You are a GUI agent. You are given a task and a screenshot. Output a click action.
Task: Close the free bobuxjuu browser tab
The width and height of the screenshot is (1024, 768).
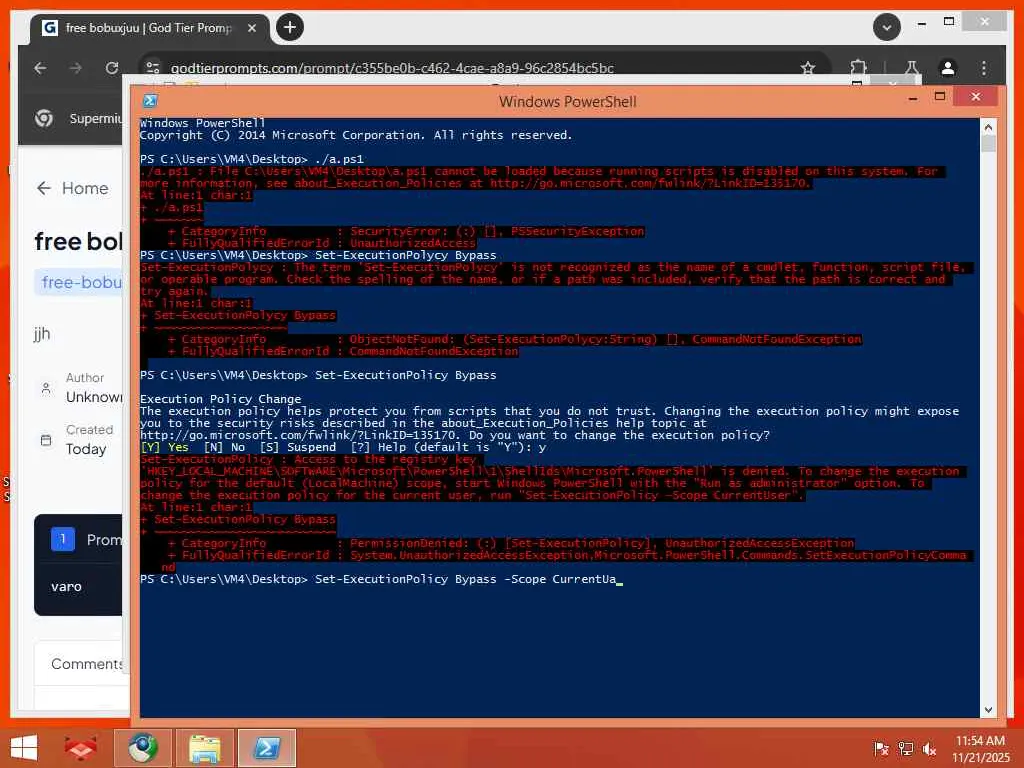pos(251,28)
